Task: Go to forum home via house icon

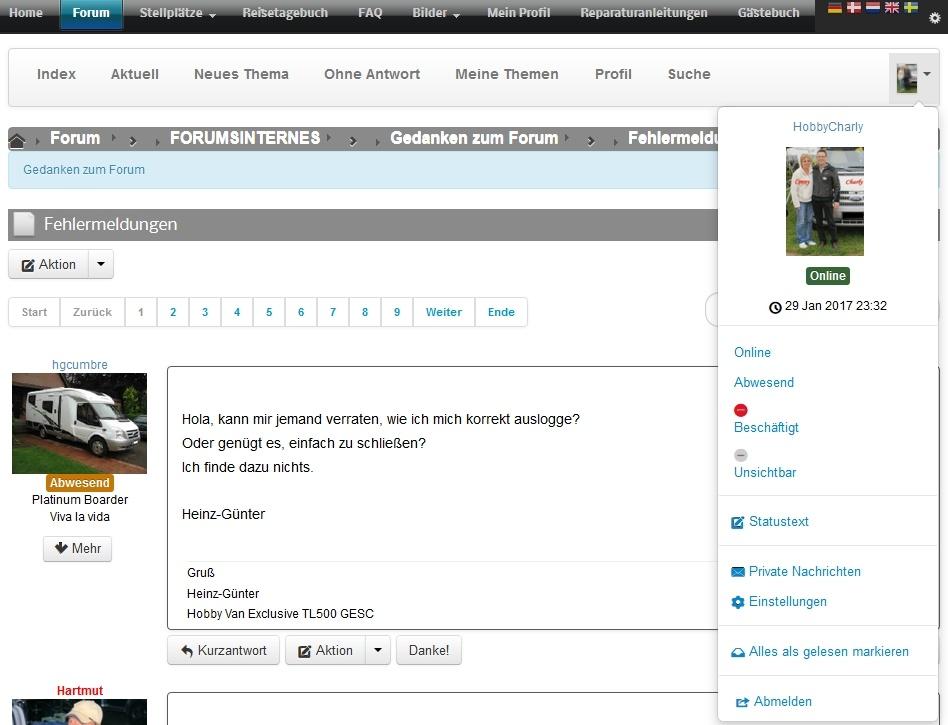Action: pyautogui.click(x=17, y=139)
